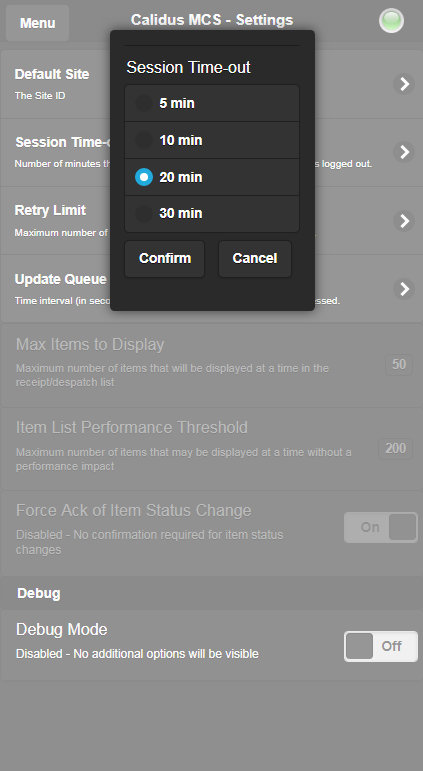This screenshot has height=771, width=423.
Task: Click the Max Items to Display value field
Action: click(x=399, y=365)
